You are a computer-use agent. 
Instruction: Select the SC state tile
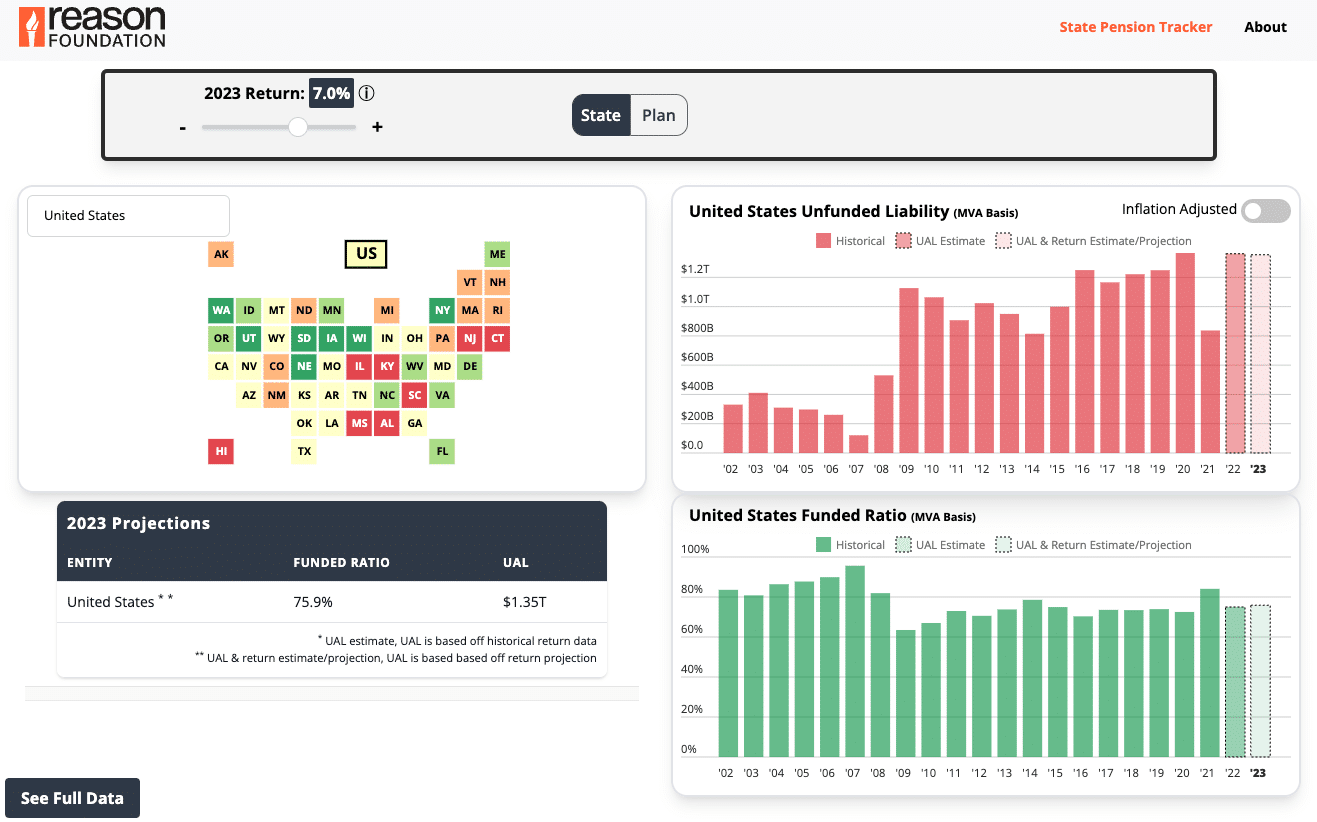(x=415, y=395)
